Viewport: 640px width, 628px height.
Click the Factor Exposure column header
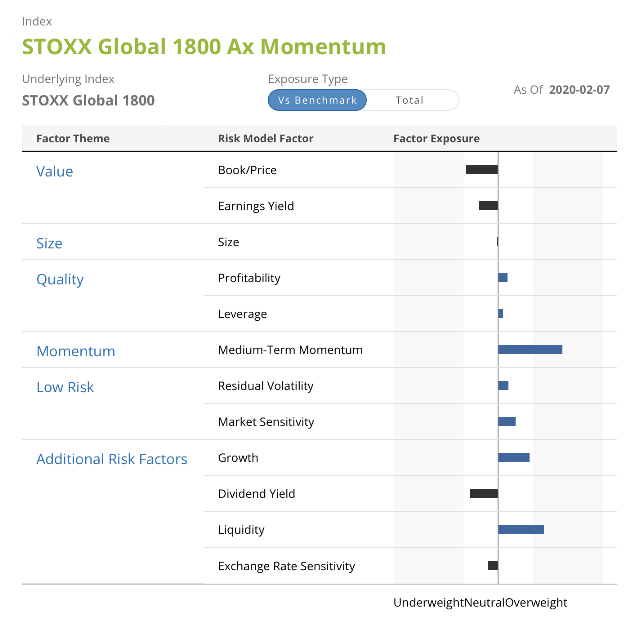tap(436, 139)
